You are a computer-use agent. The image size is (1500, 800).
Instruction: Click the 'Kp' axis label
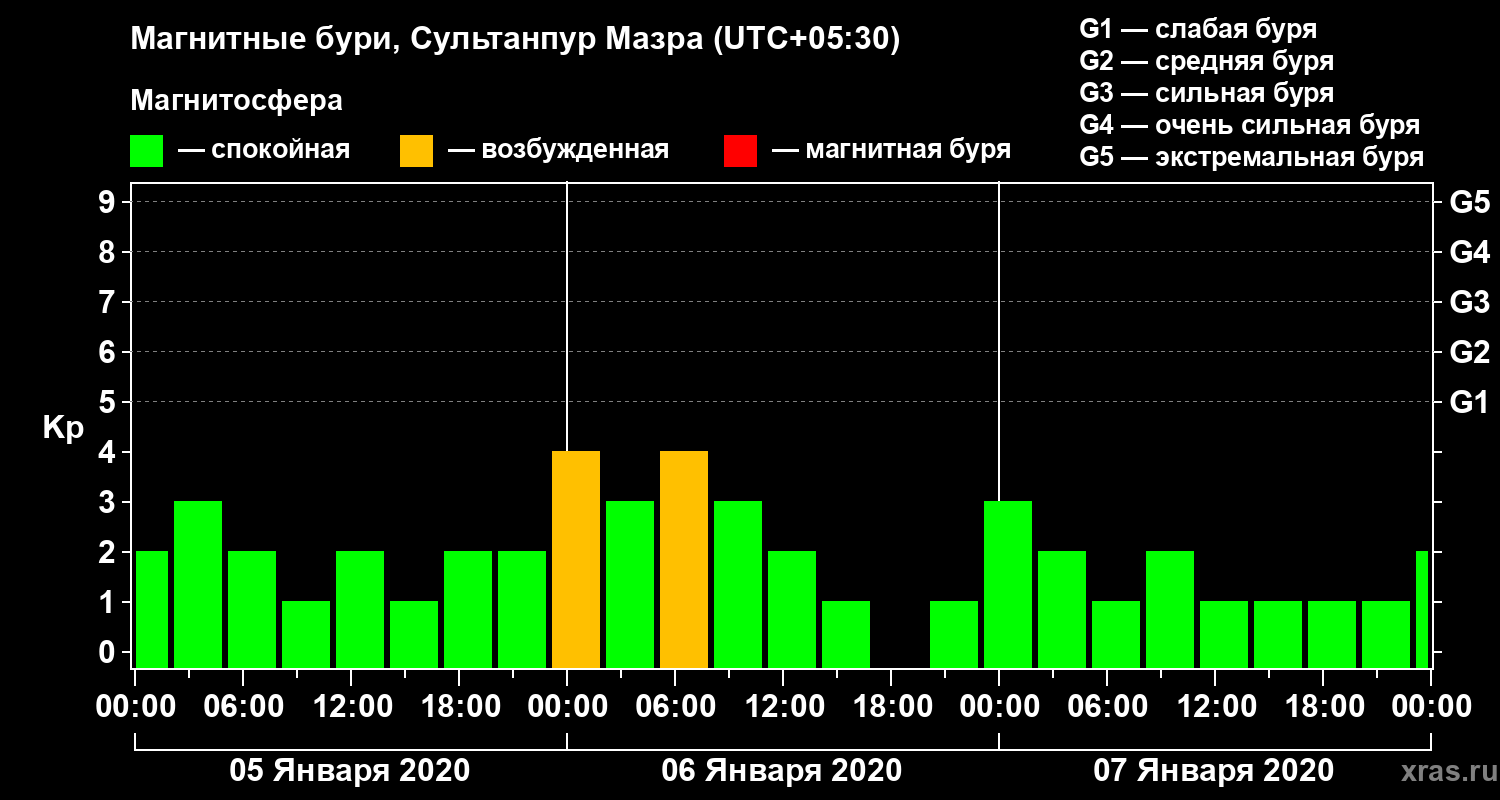coord(63,427)
